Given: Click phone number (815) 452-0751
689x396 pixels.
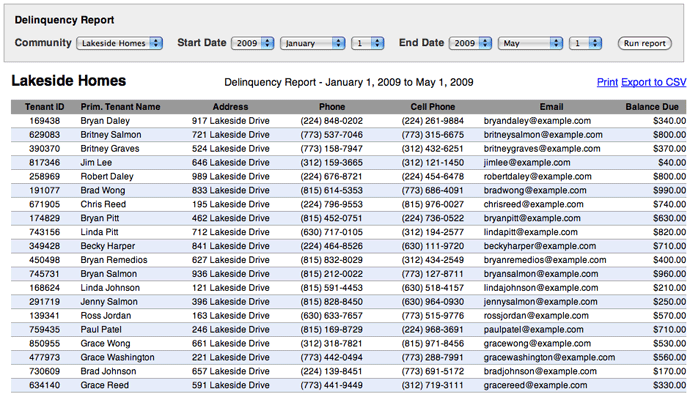Looking at the screenshot, I should pyautogui.click(x=332, y=218).
